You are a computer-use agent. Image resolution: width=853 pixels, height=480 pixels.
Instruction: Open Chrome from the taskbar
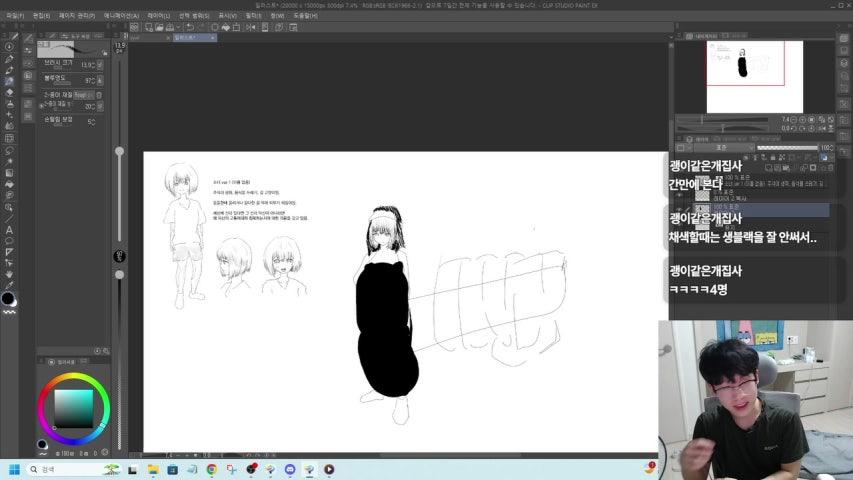212,469
